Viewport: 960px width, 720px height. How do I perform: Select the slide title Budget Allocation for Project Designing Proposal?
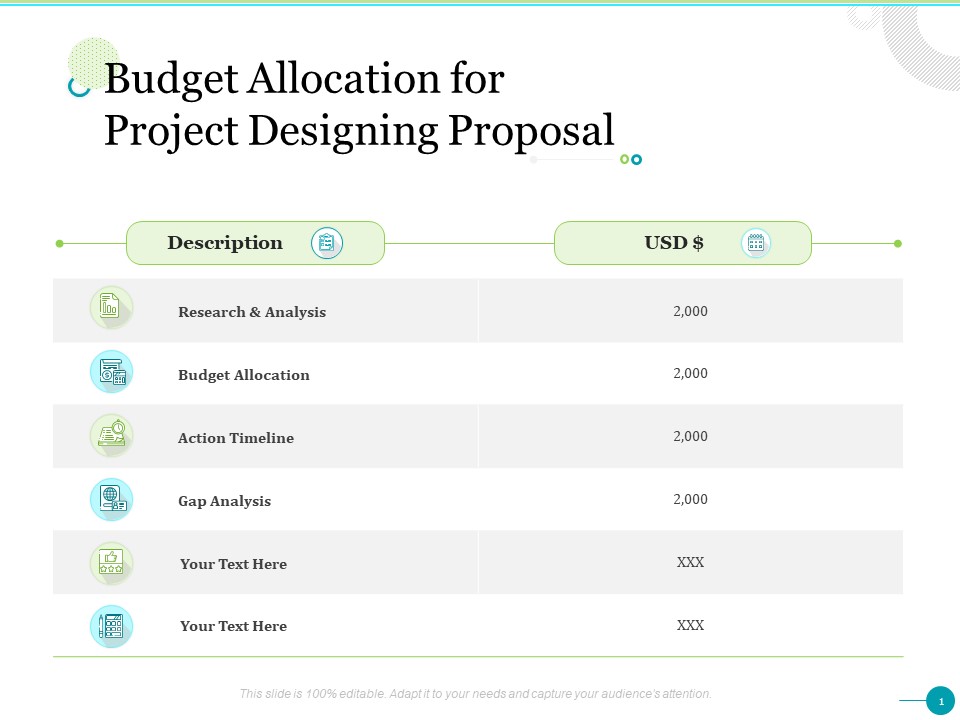tap(359, 105)
